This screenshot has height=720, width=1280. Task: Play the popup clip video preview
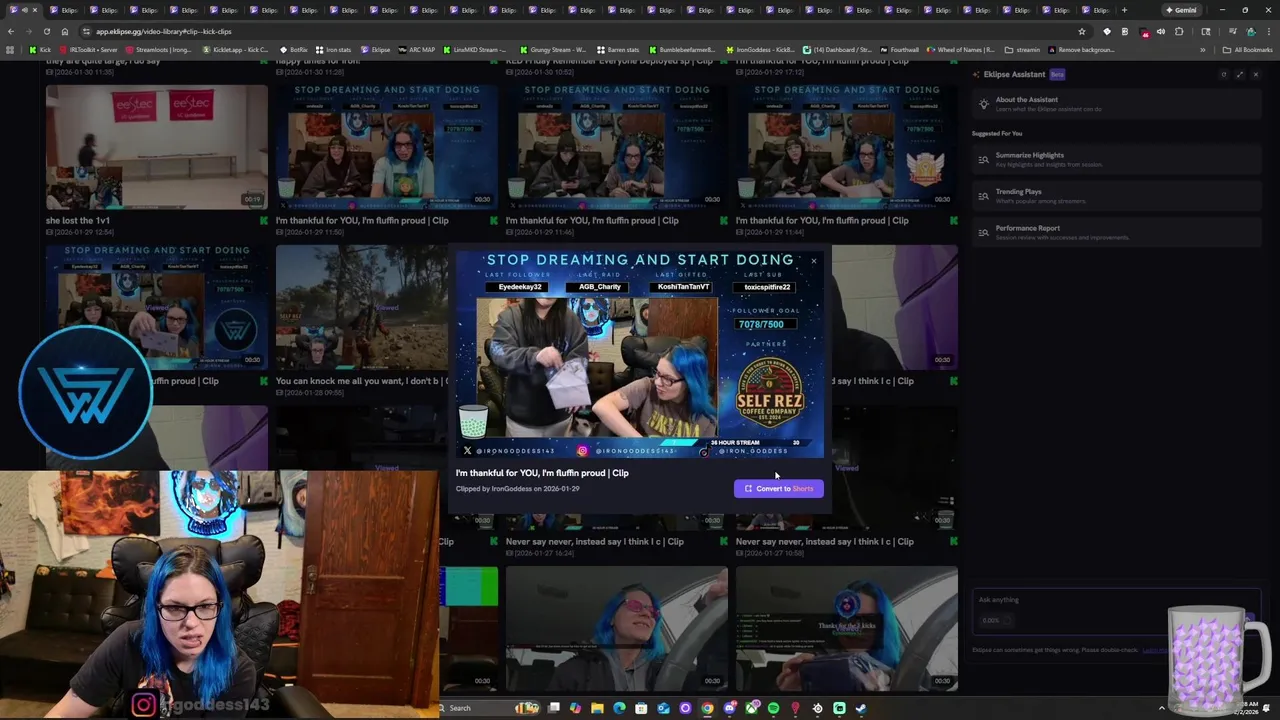[x=640, y=354]
